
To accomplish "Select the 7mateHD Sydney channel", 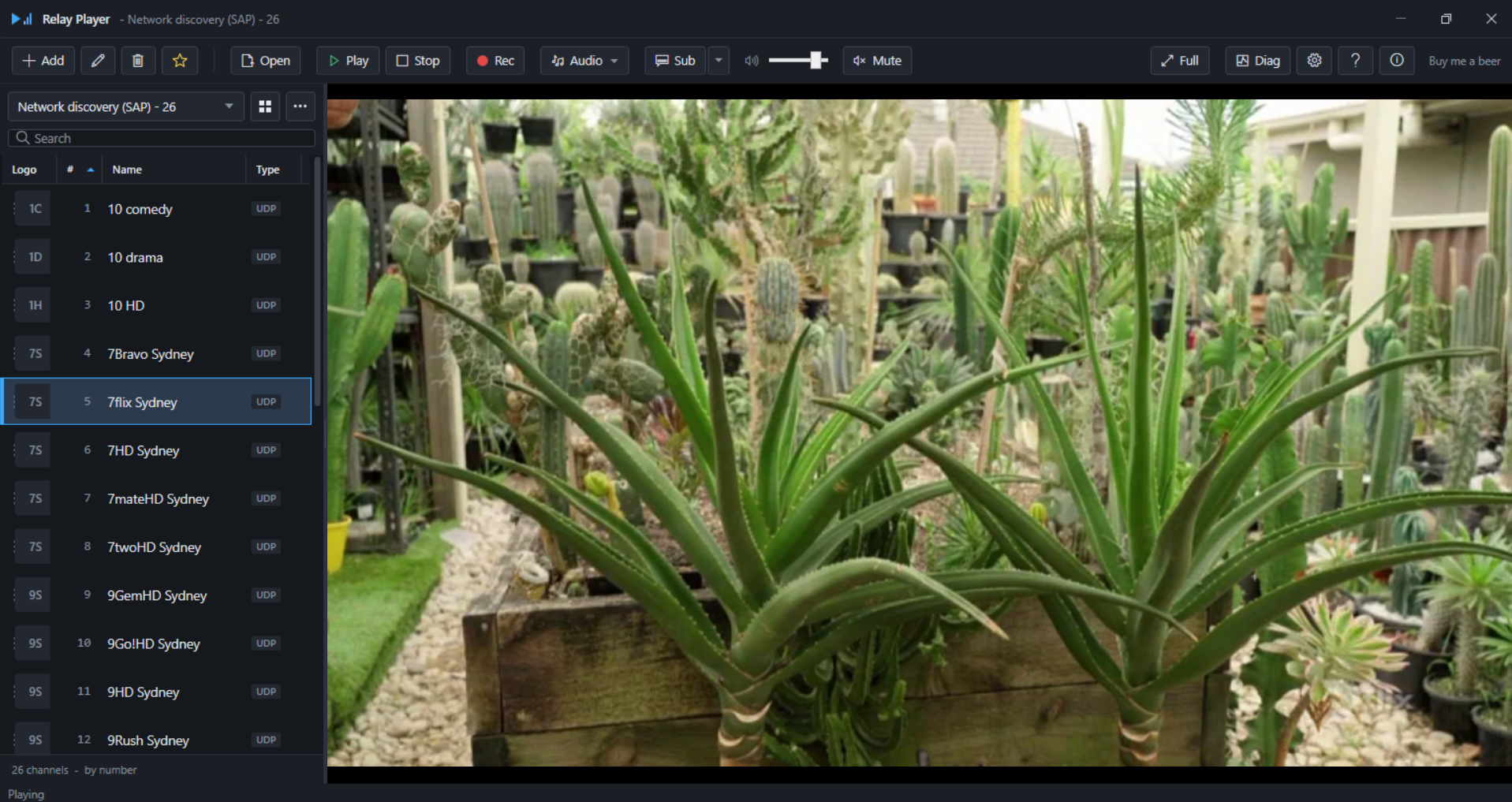I will click(156, 498).
